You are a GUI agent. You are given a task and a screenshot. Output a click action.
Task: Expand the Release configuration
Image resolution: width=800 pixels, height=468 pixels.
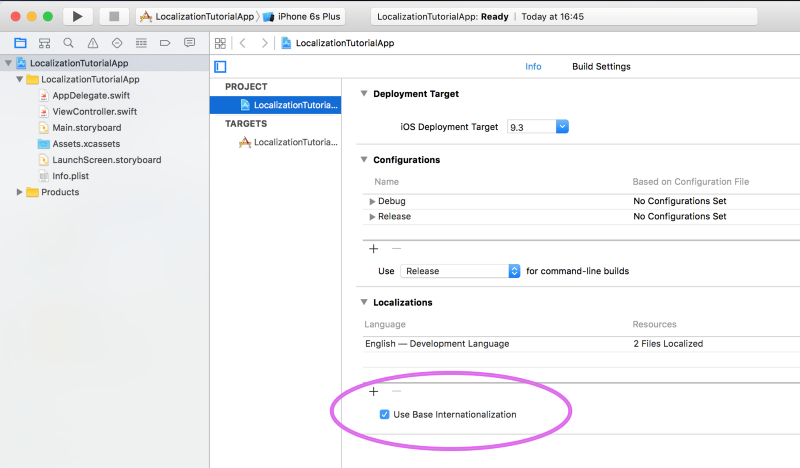(372, 217)
